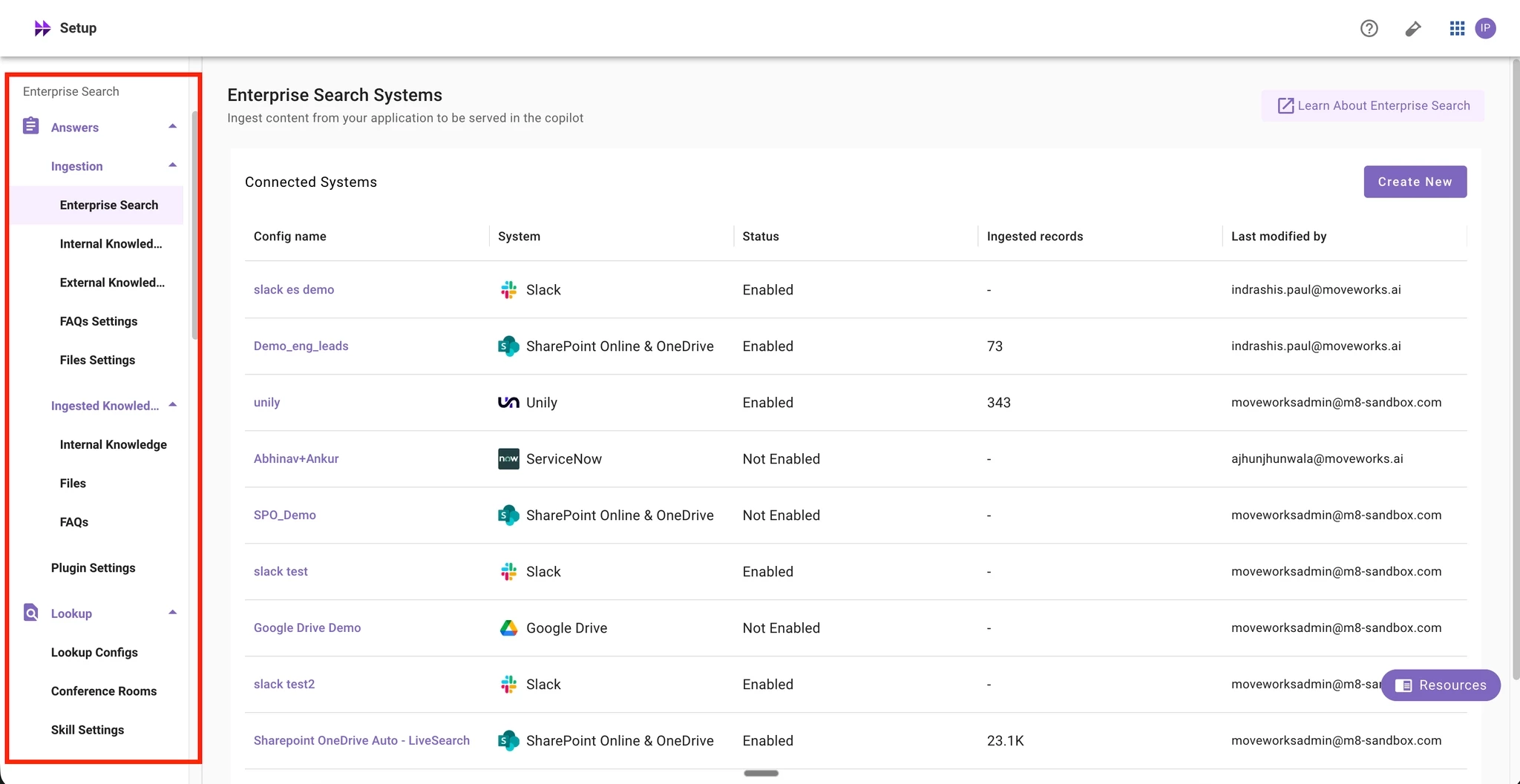Open the IP user avatar
Screen dimensions: 1520x784
pos(1485,28)
